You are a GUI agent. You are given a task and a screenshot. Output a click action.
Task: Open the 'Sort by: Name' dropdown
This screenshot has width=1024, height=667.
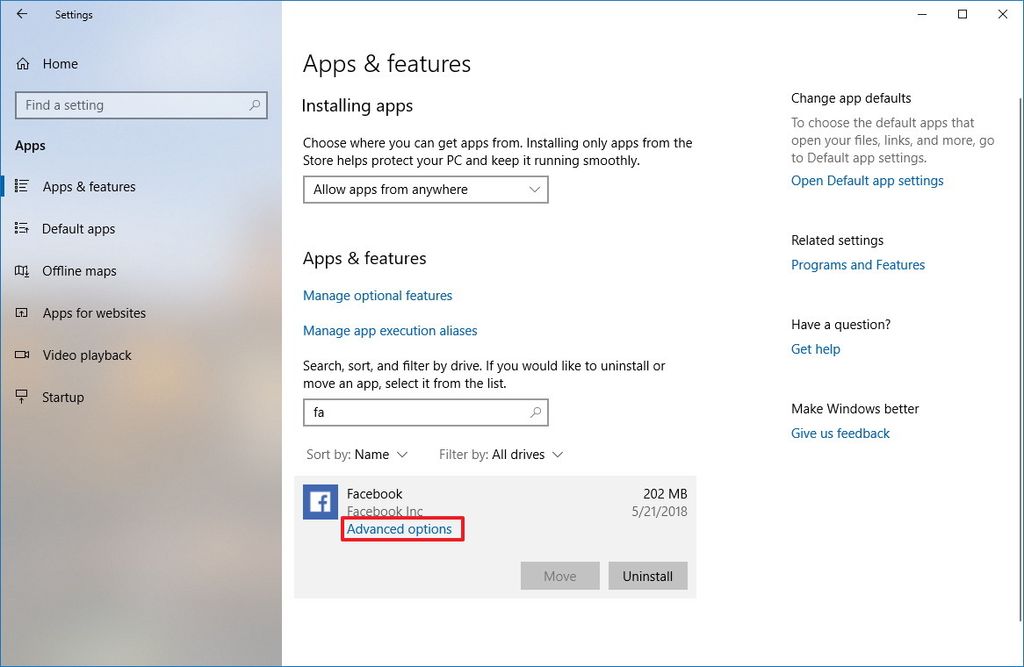358,454
